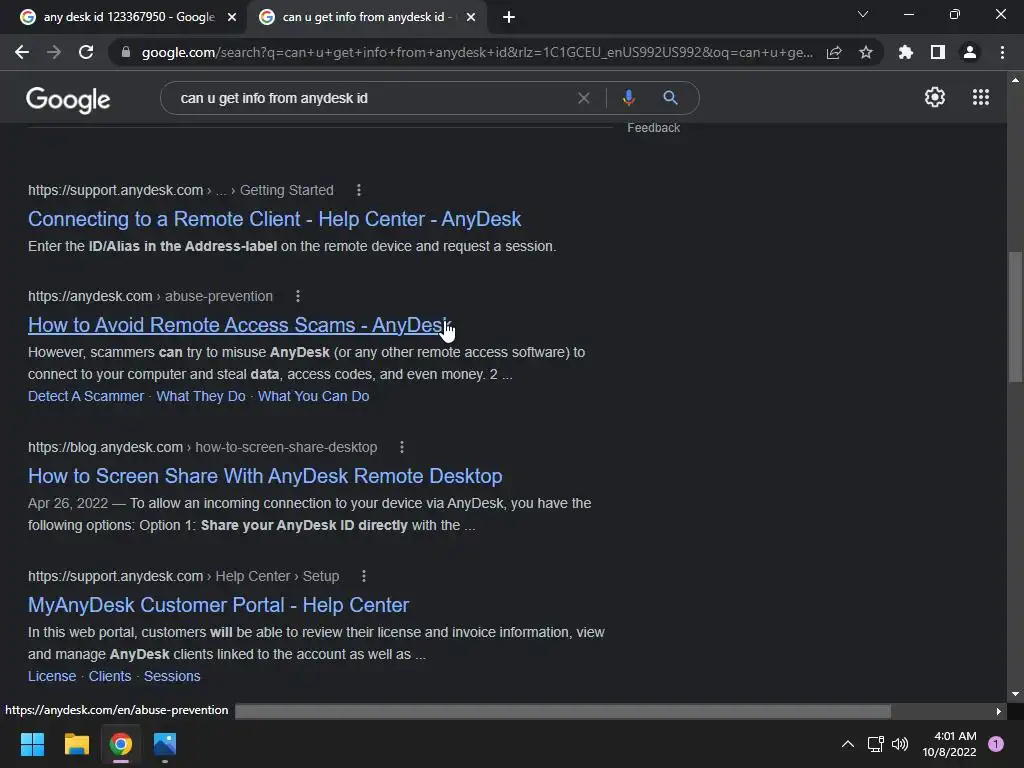Image resolution: width=1024 pixels, height=768 pixels.
Task: Send Feedback on the results box
Action: coord(653,128)
